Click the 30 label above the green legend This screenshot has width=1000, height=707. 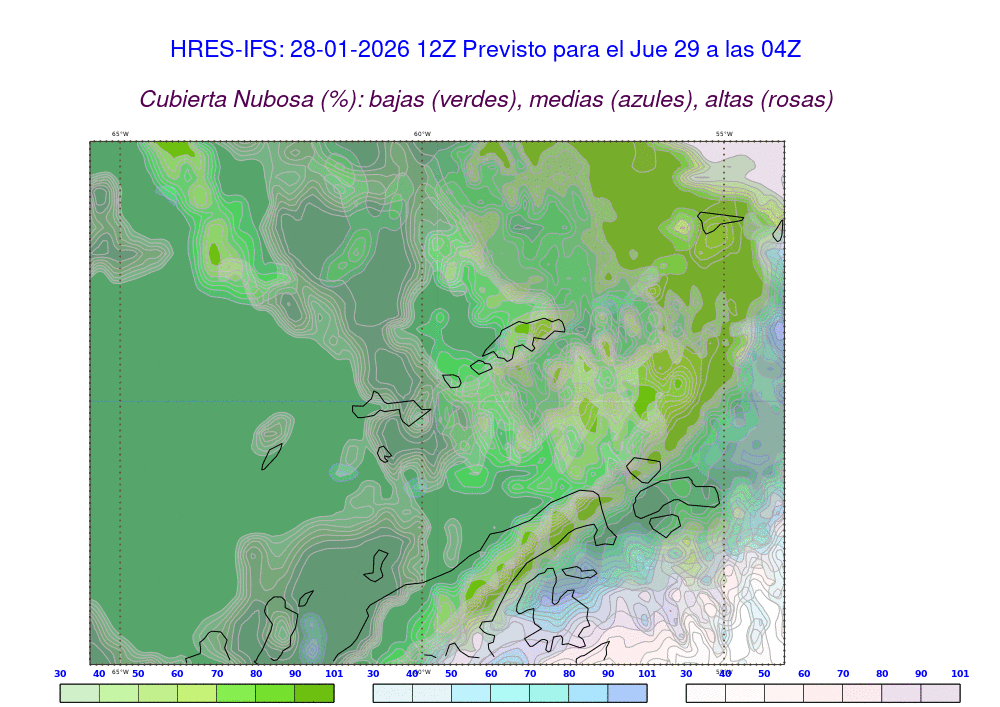pos(60,674)
